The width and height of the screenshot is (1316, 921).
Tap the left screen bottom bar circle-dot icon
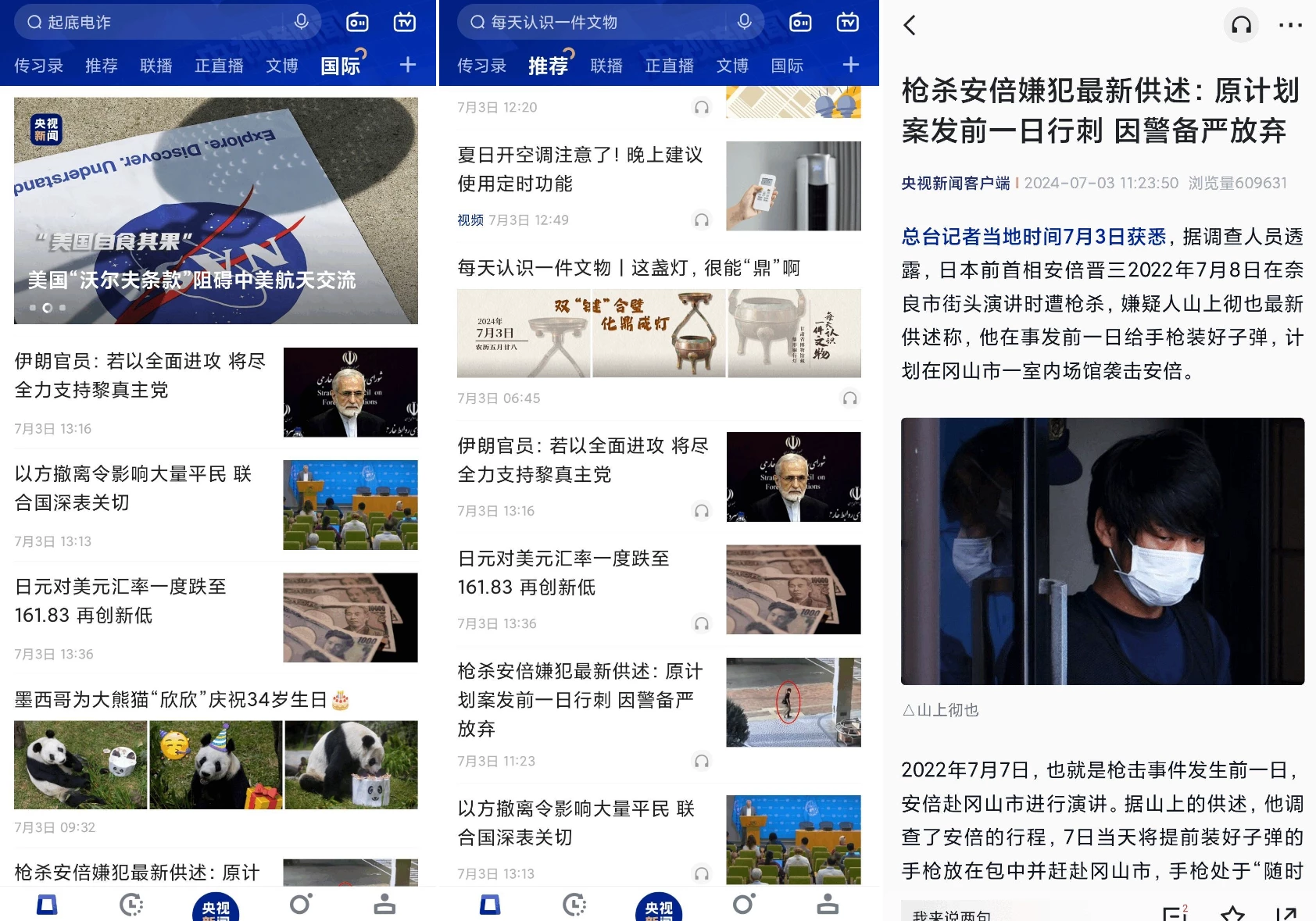[301, 904]
